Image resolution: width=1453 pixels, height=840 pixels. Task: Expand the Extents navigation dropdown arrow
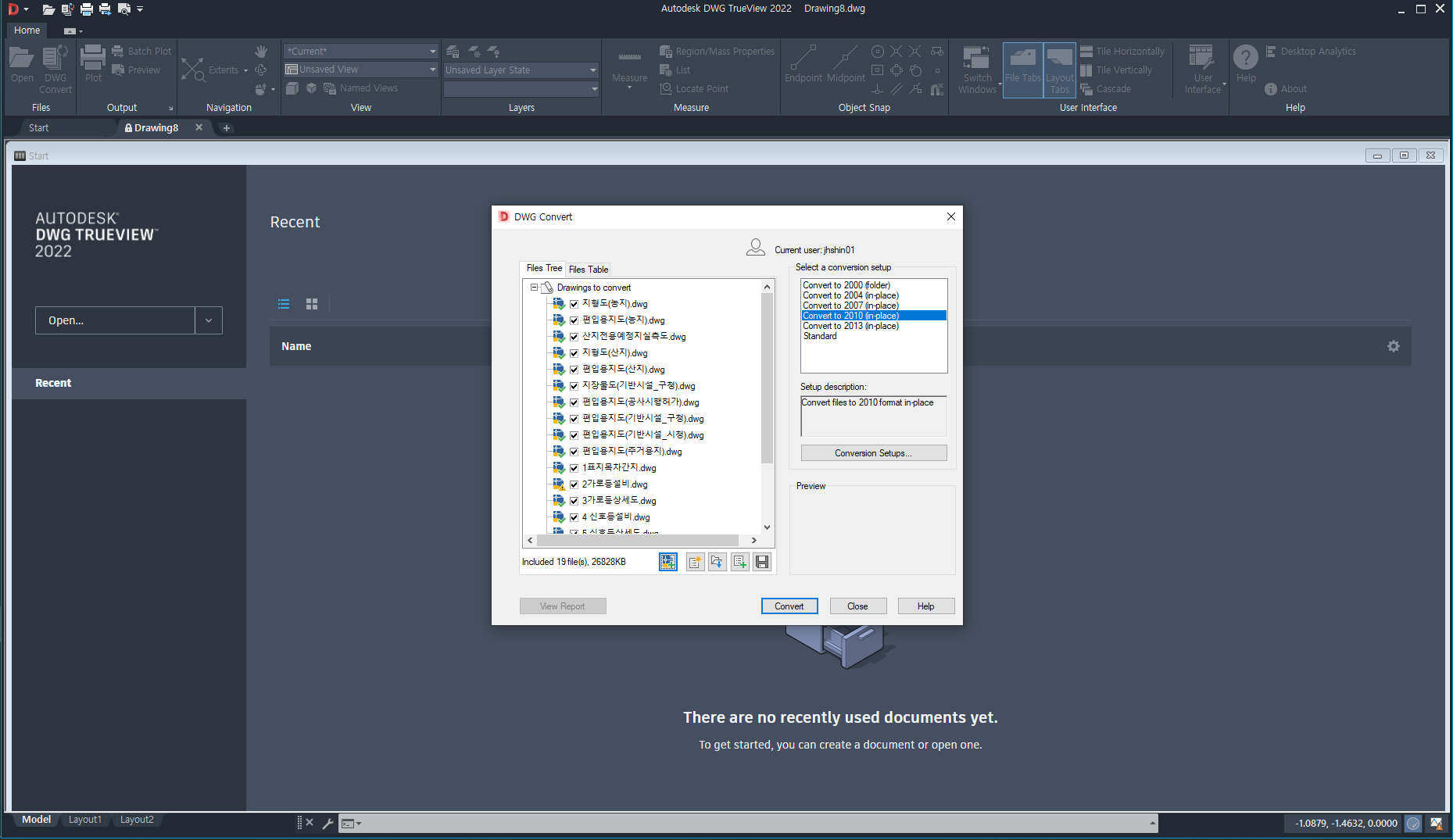point(245,70)
